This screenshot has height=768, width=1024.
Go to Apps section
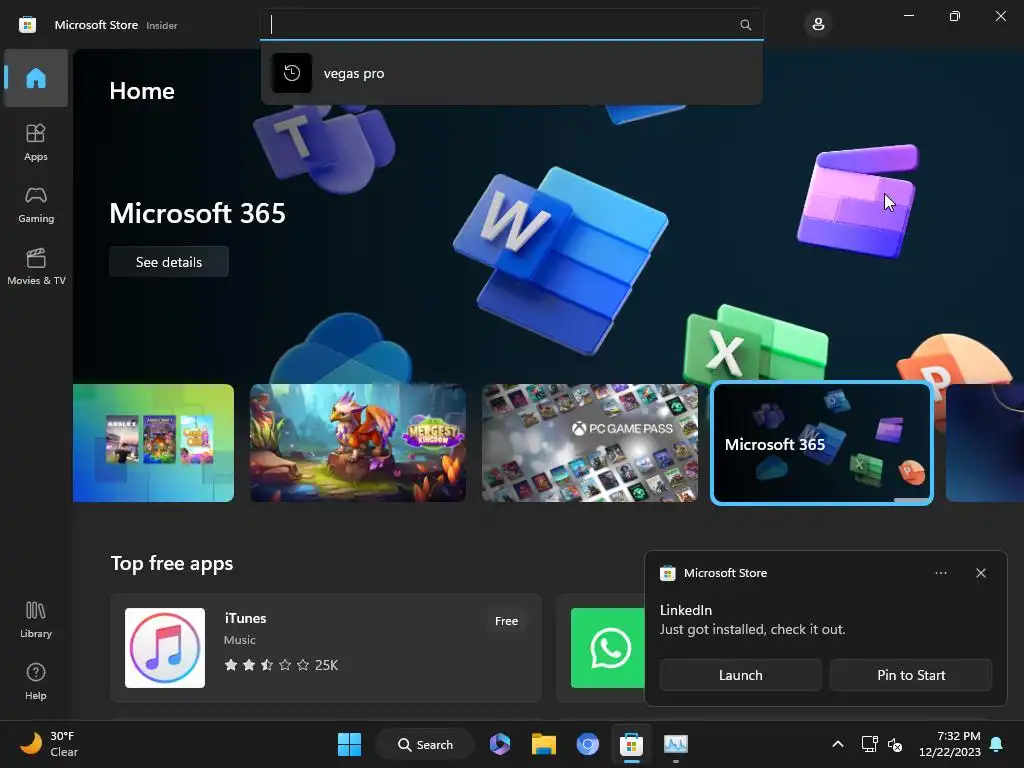pos(36,142)
